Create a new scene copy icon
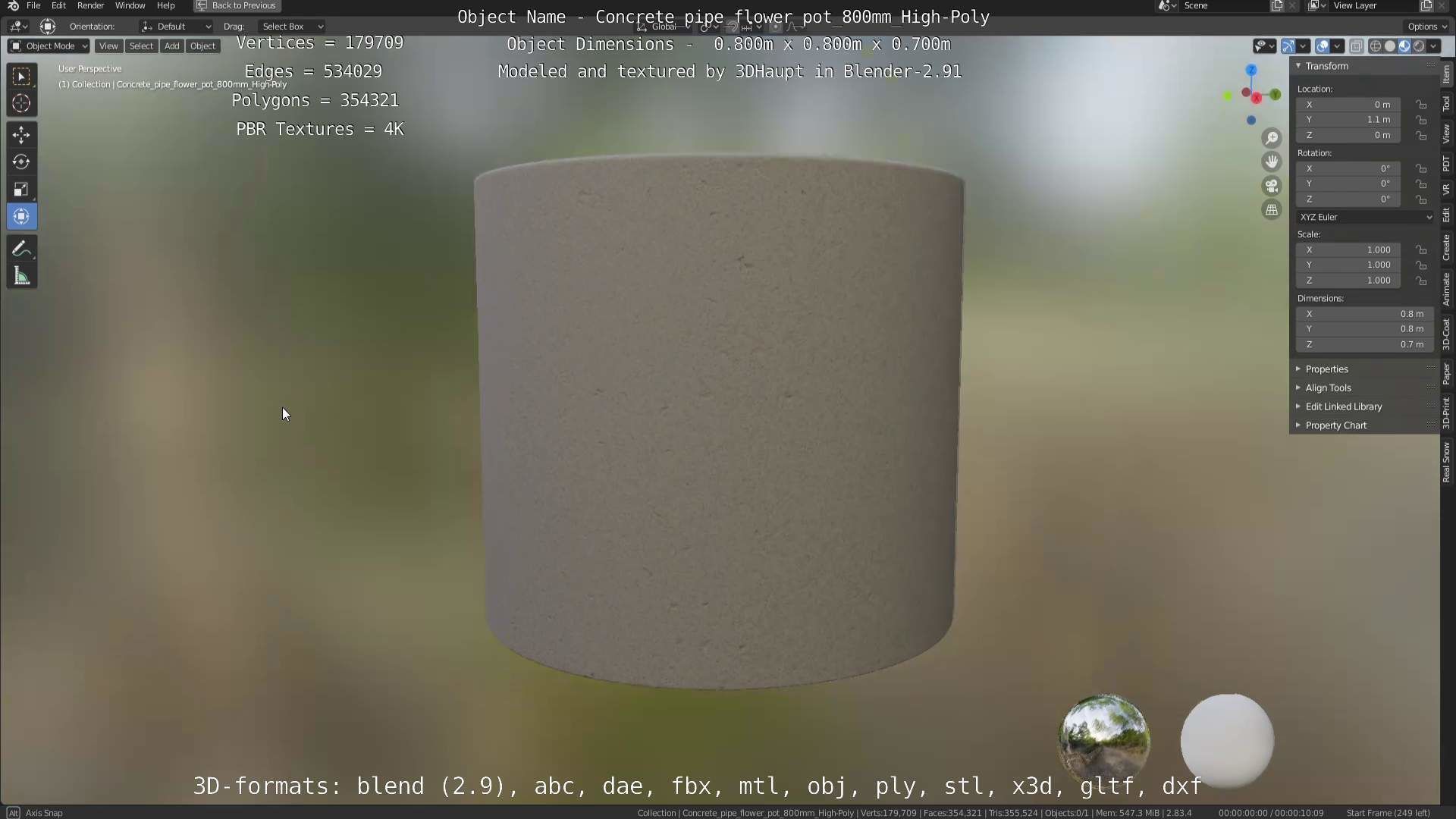Image resolution: width=1456 pixels, height=819 pixels. 1277,5
